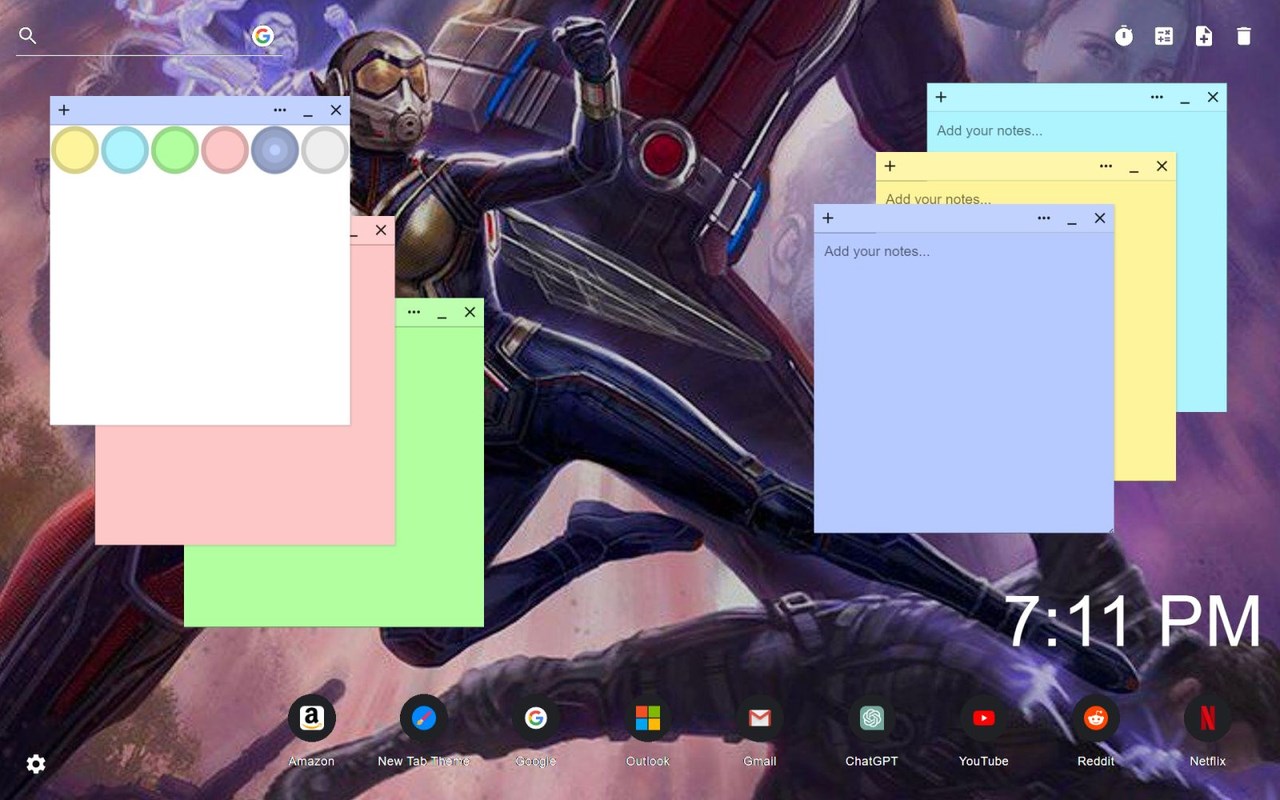Image resolution: width=1280 pixels, height=800 pixels.
Task: Pick the green note color
Action: 175,150
